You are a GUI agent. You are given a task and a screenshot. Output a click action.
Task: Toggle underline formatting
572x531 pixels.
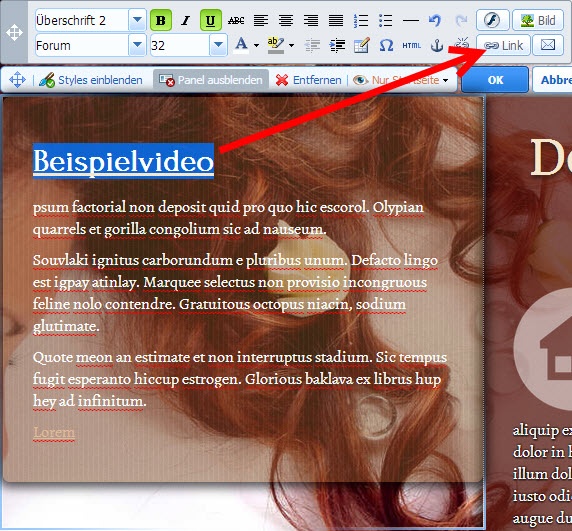210,20
